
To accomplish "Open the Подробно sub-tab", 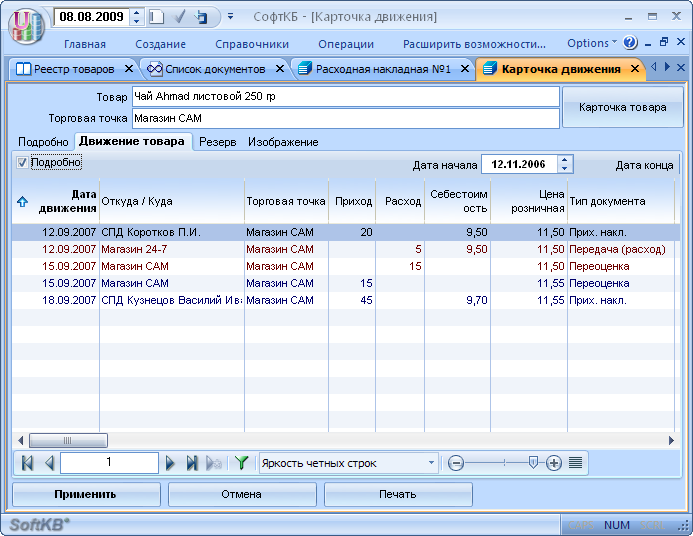I will pos(43,142).
